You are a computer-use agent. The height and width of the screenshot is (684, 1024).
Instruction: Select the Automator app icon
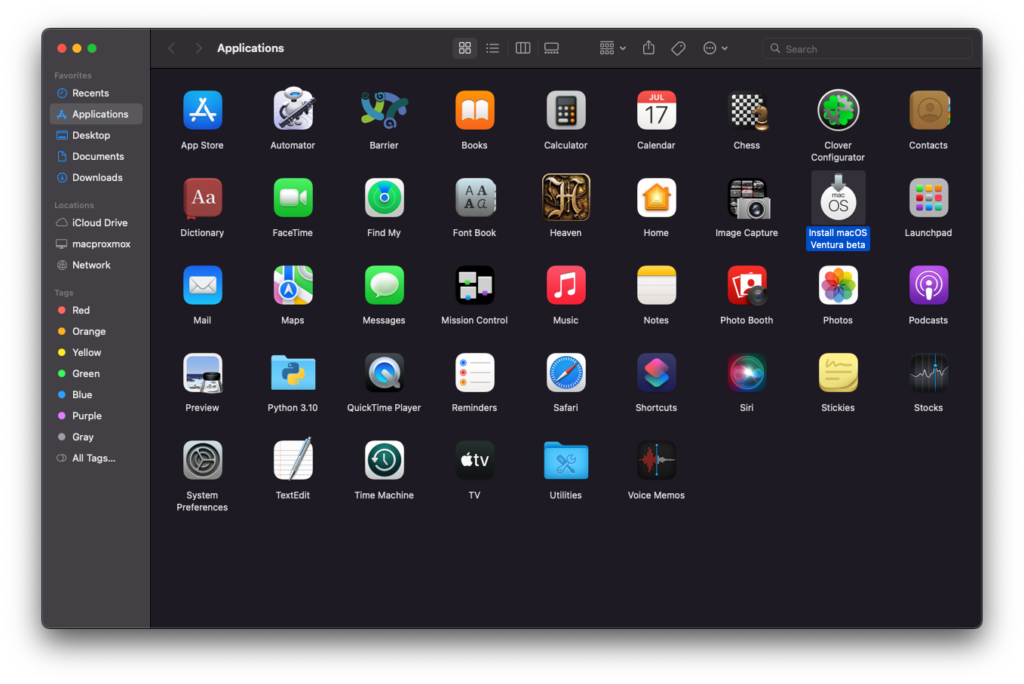[x=293, y=109]
